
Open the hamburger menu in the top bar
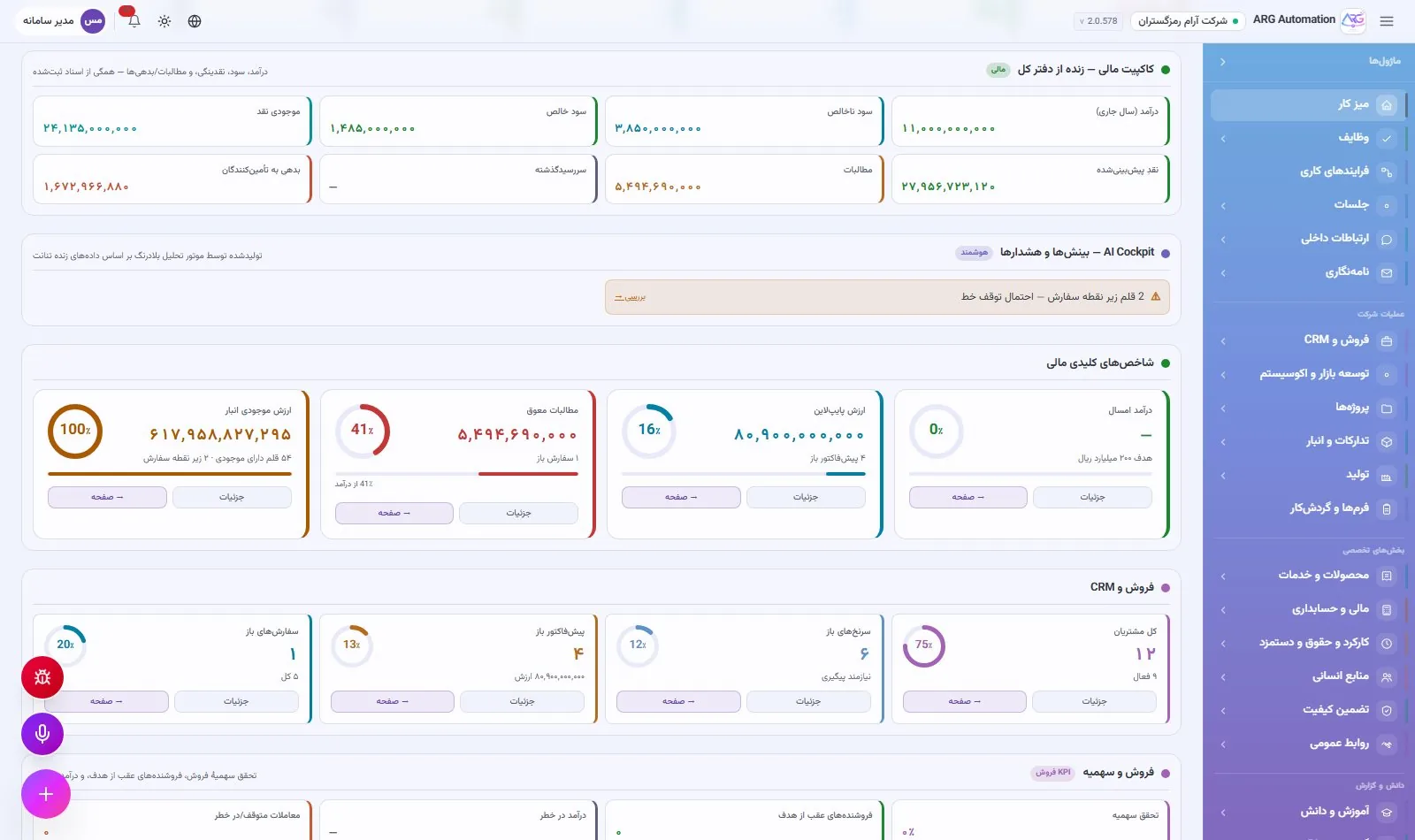pyautogui.click(x=1387, y=21)
